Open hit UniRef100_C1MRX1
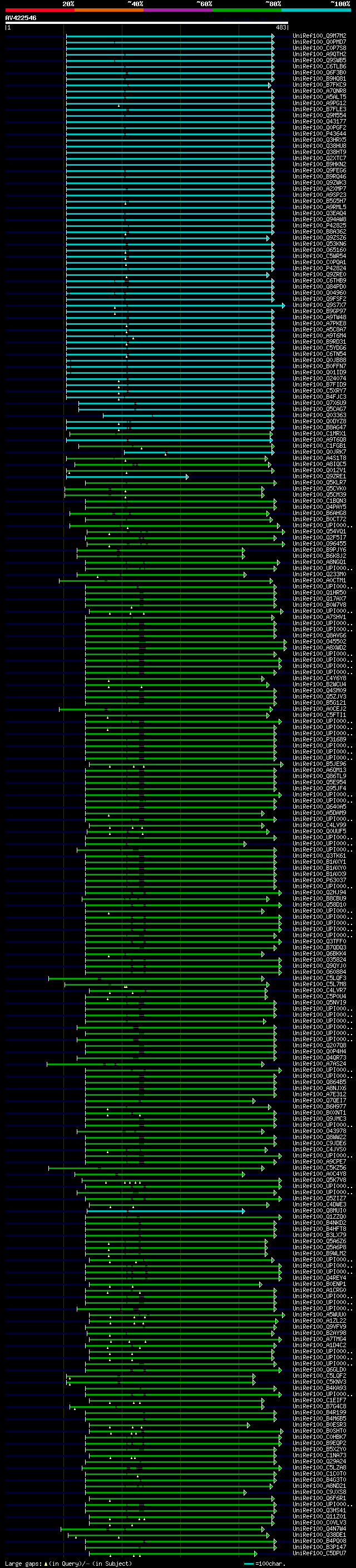This screenshot has height=1568, width=356. tap(319, 433)
